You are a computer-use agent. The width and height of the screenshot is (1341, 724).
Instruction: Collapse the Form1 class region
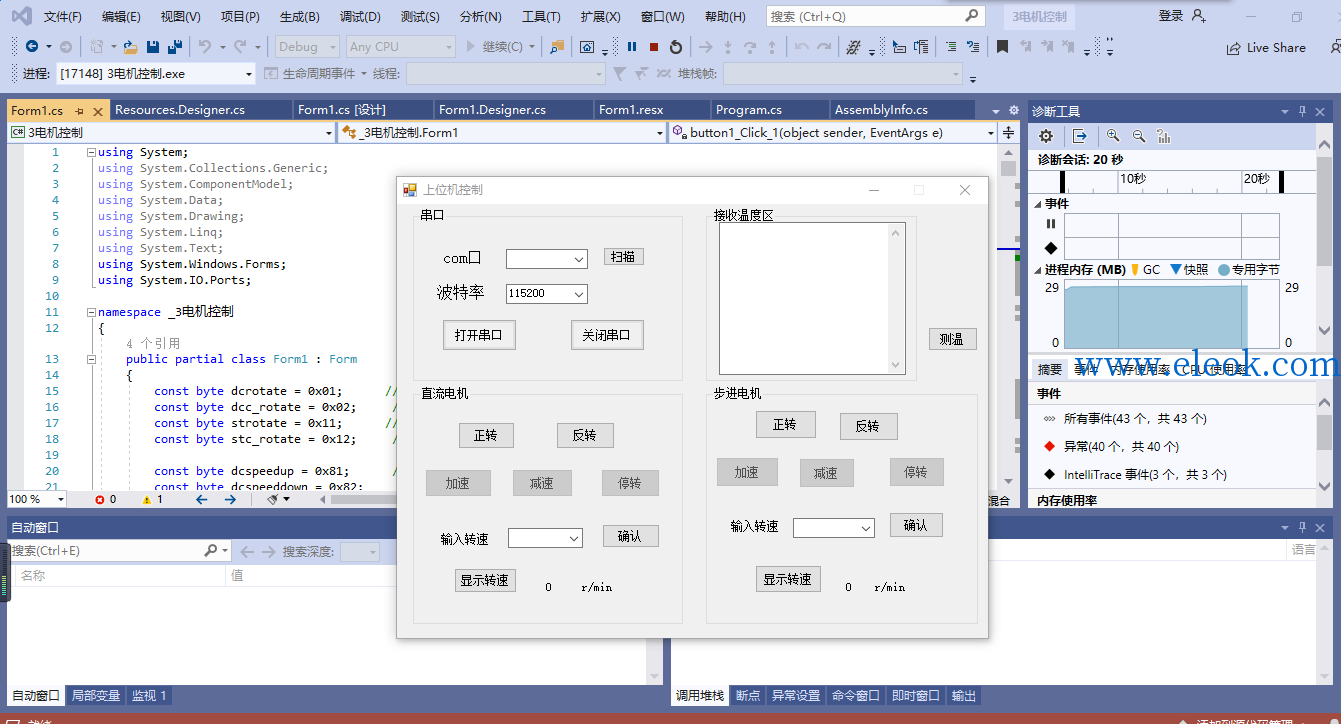click(91, 359)
